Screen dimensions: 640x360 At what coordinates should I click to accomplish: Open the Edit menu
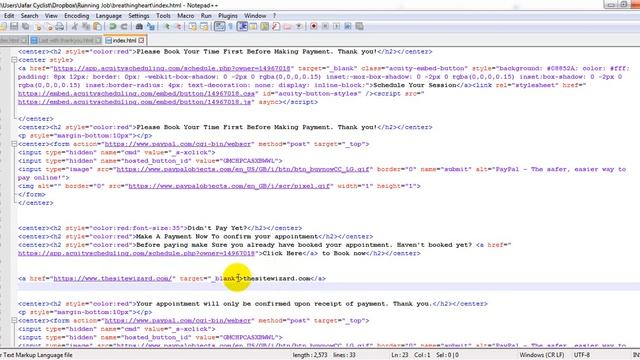(x=9, y=16)
